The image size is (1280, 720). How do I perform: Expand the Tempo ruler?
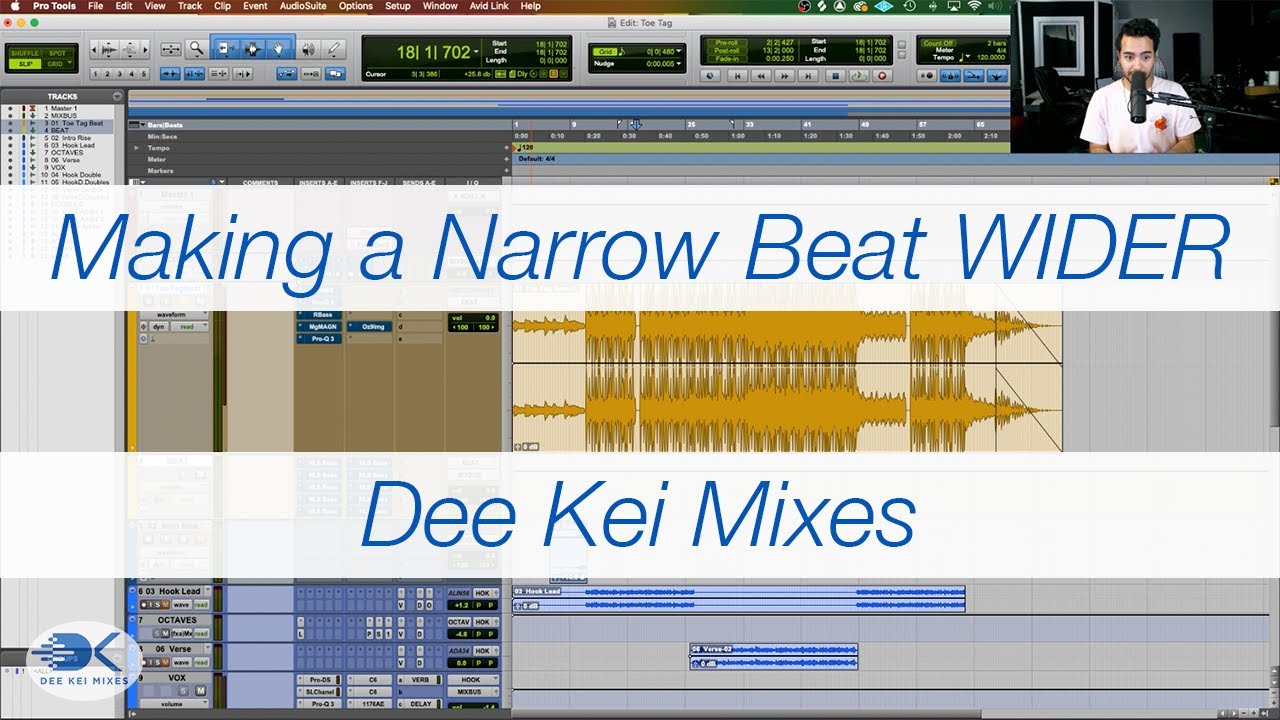click(x=136, y=147)
